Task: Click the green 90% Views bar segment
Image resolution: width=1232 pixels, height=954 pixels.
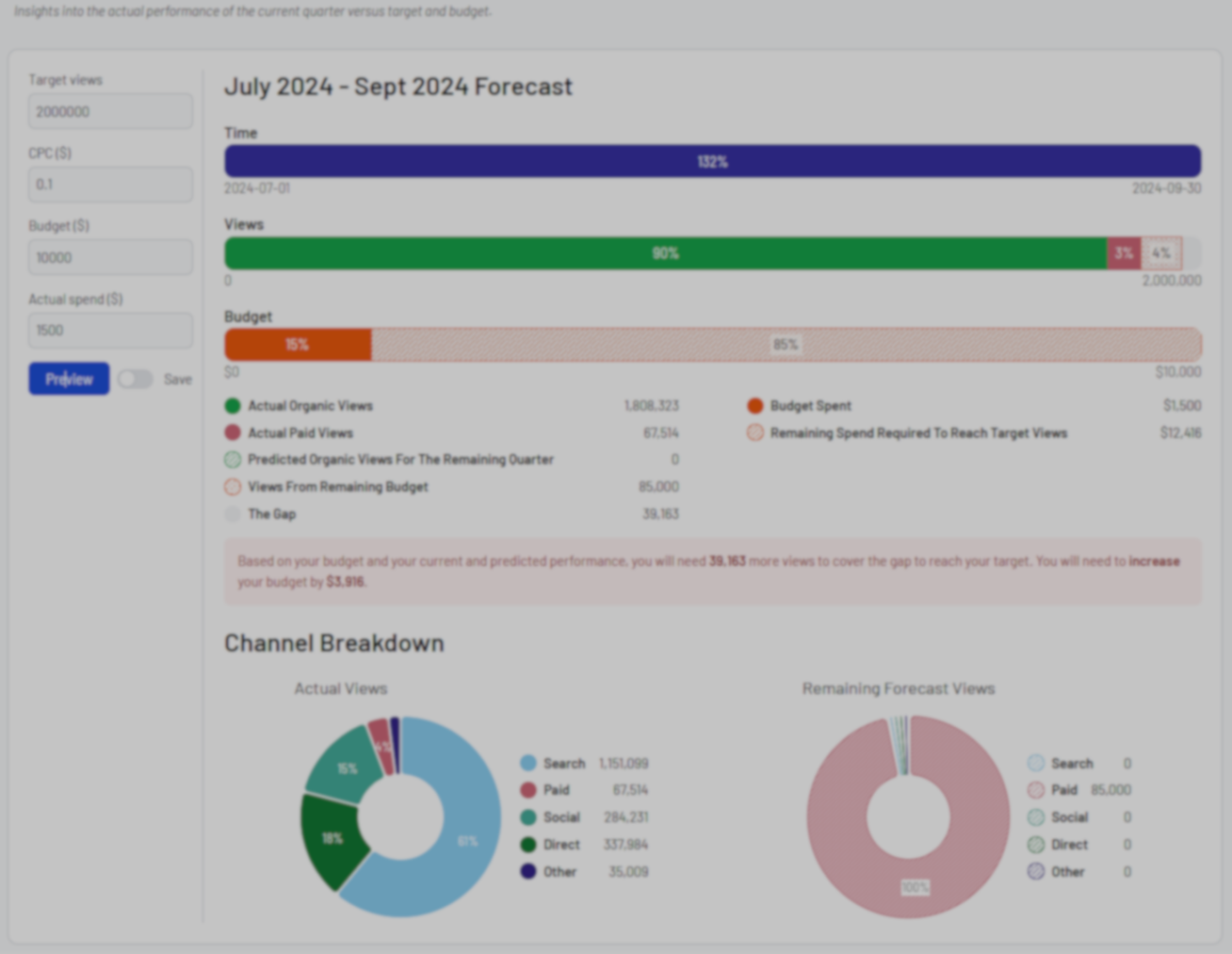Action: click(666, 253)
